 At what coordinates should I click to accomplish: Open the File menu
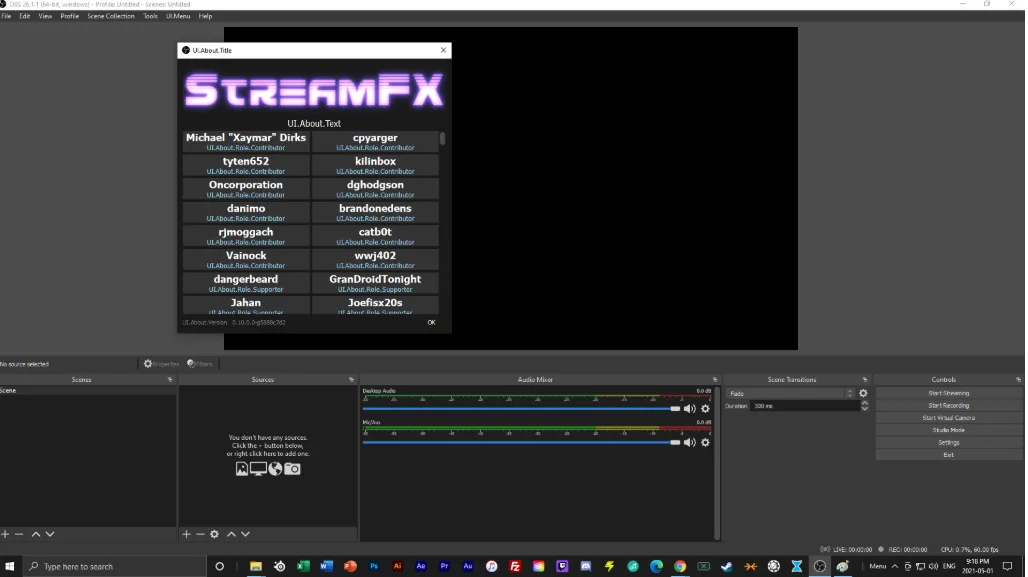(x=6, y=16)
